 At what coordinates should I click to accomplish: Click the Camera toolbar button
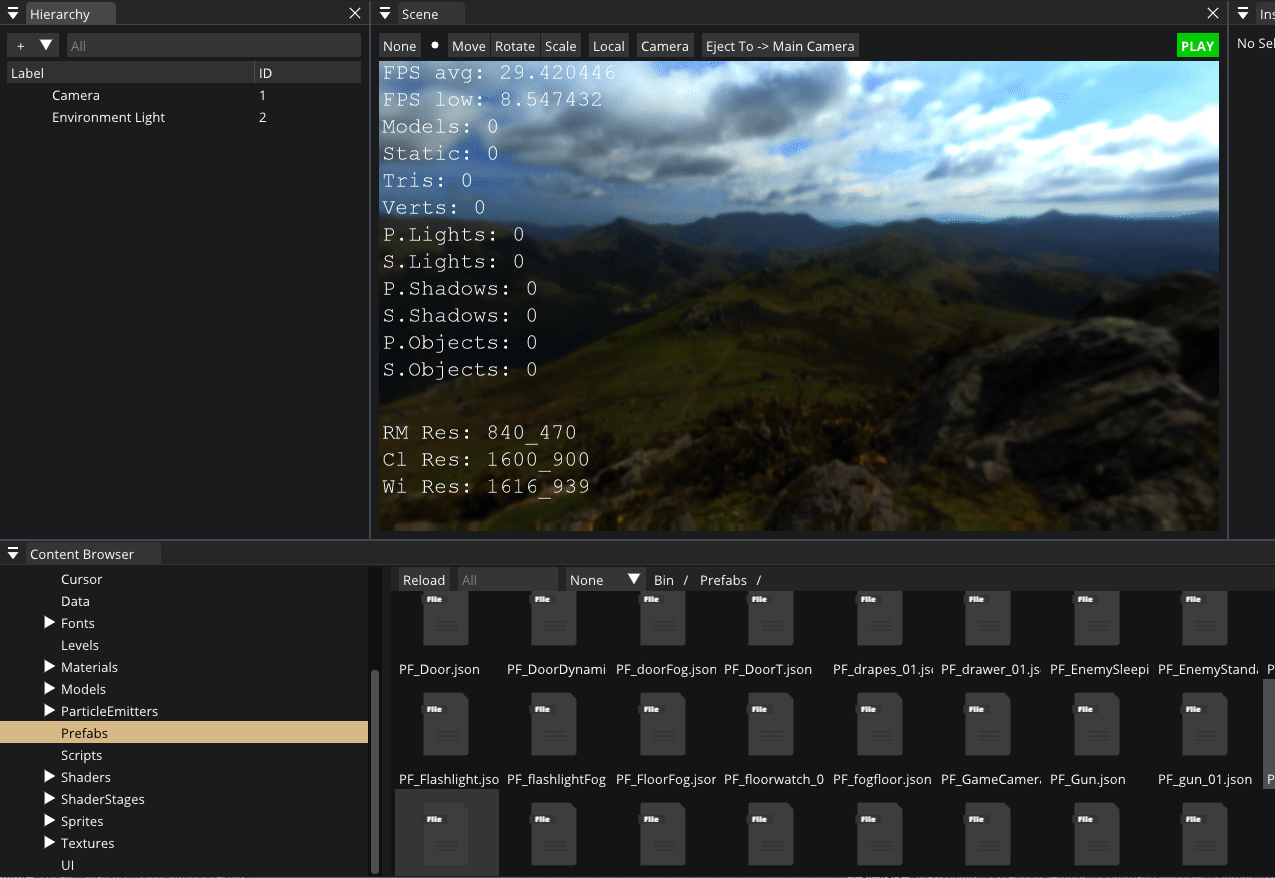pyautogui.click(x=665, y=46)
